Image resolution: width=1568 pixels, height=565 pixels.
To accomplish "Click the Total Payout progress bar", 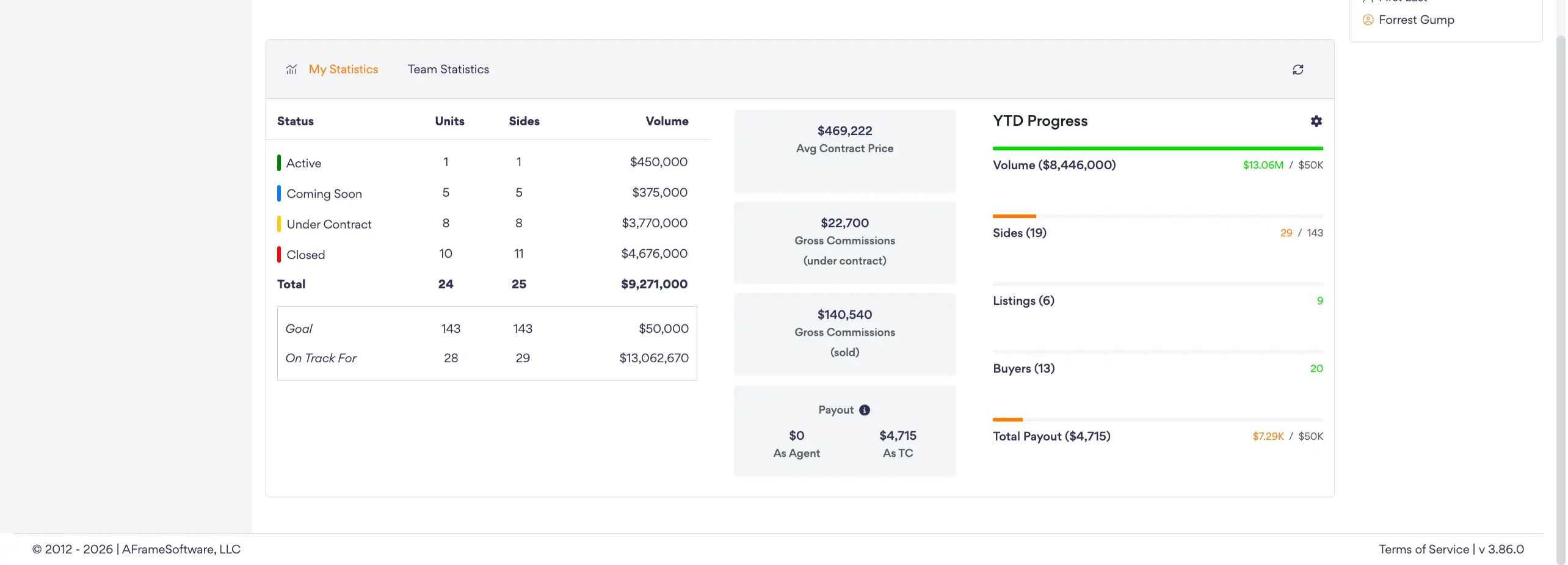I will [x=1158, y=420].
